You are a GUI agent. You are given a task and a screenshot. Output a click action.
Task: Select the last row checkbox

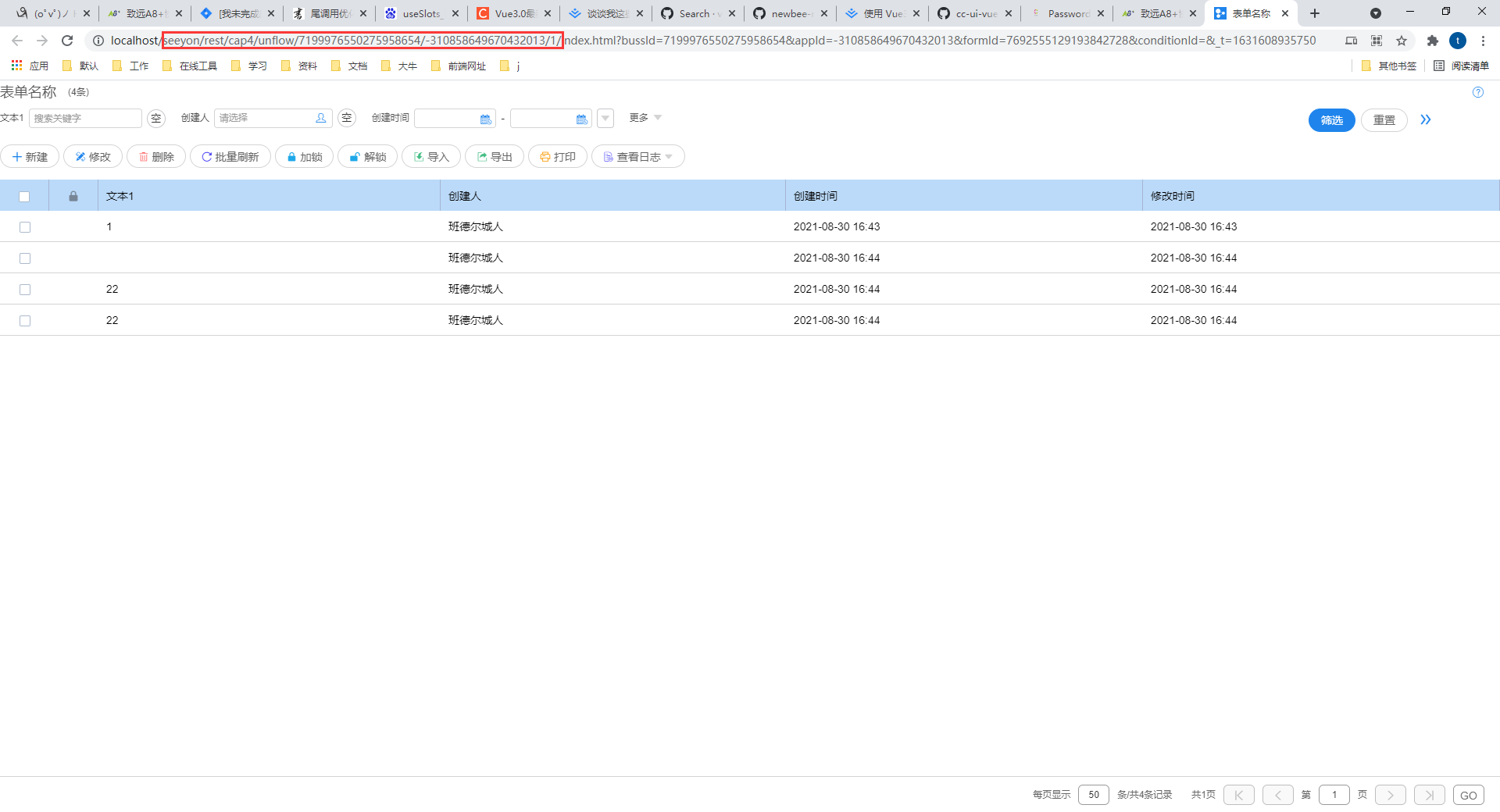click(x=25, y=321)
